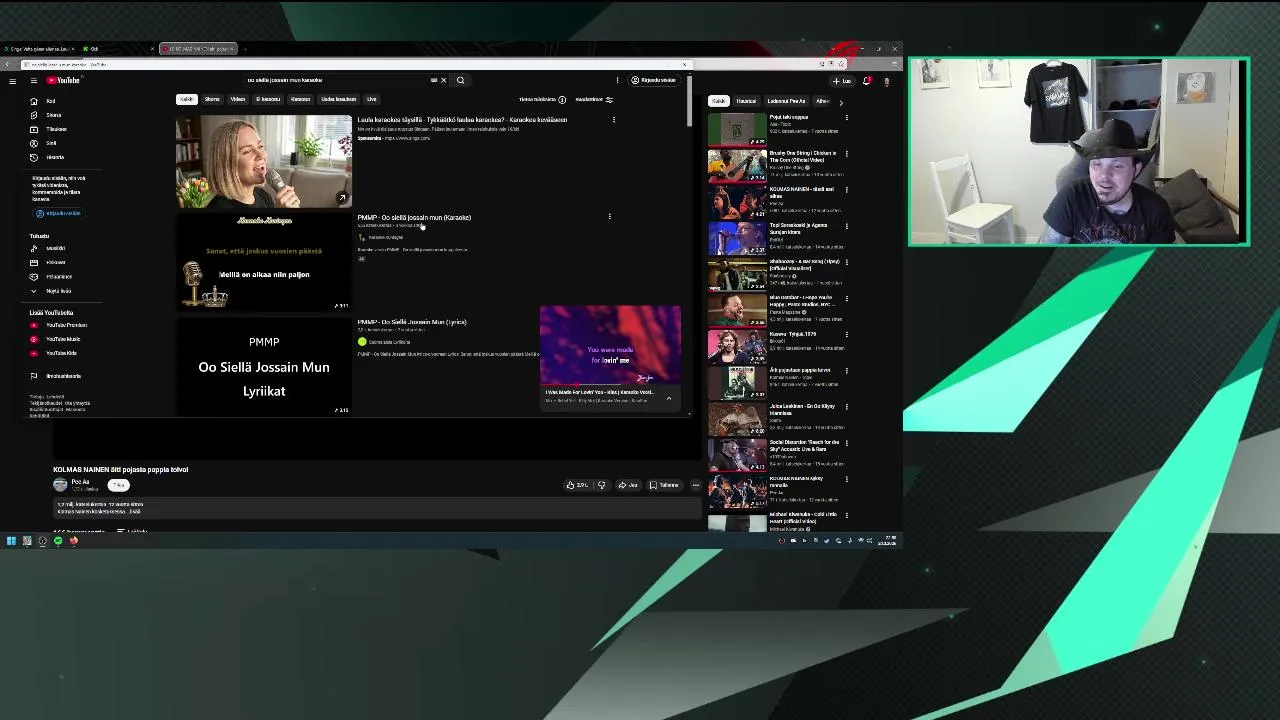Run search with magnifier icon

pos(460,80)
